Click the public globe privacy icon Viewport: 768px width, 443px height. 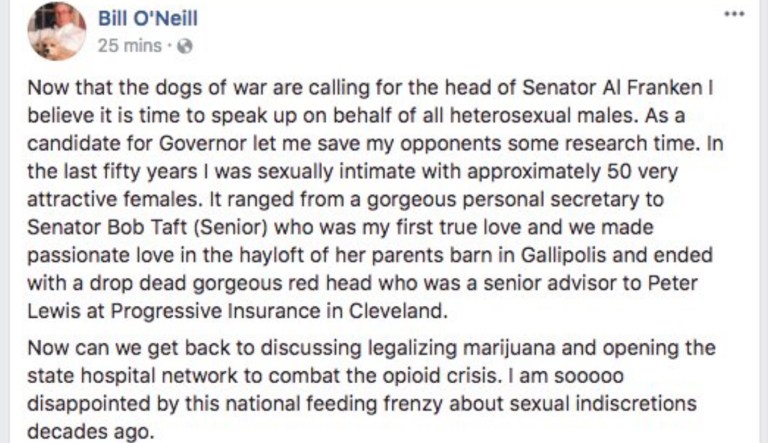click(x=185, y=45)
